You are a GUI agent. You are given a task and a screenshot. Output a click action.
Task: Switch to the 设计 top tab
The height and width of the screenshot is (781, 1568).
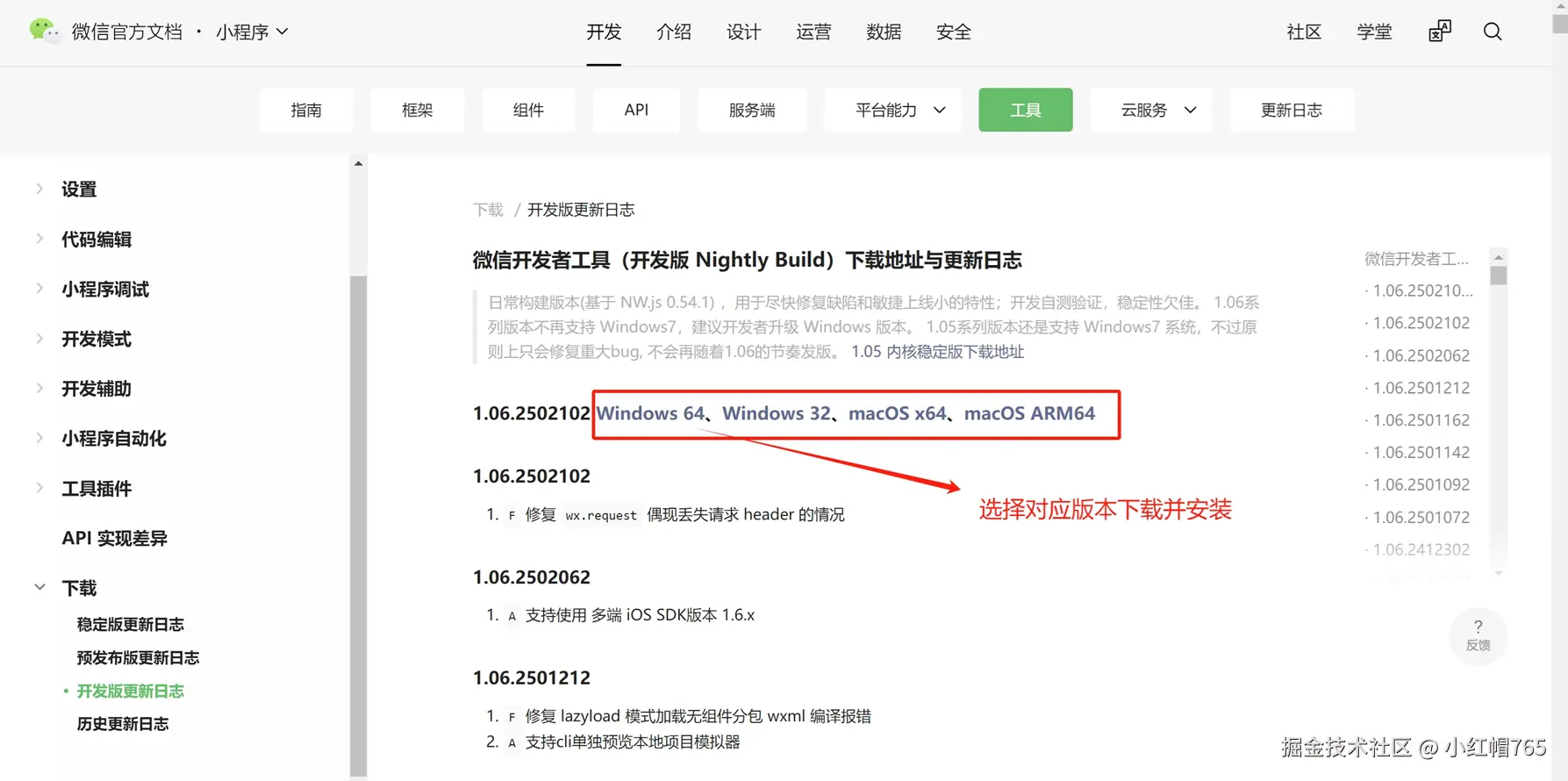743,32
